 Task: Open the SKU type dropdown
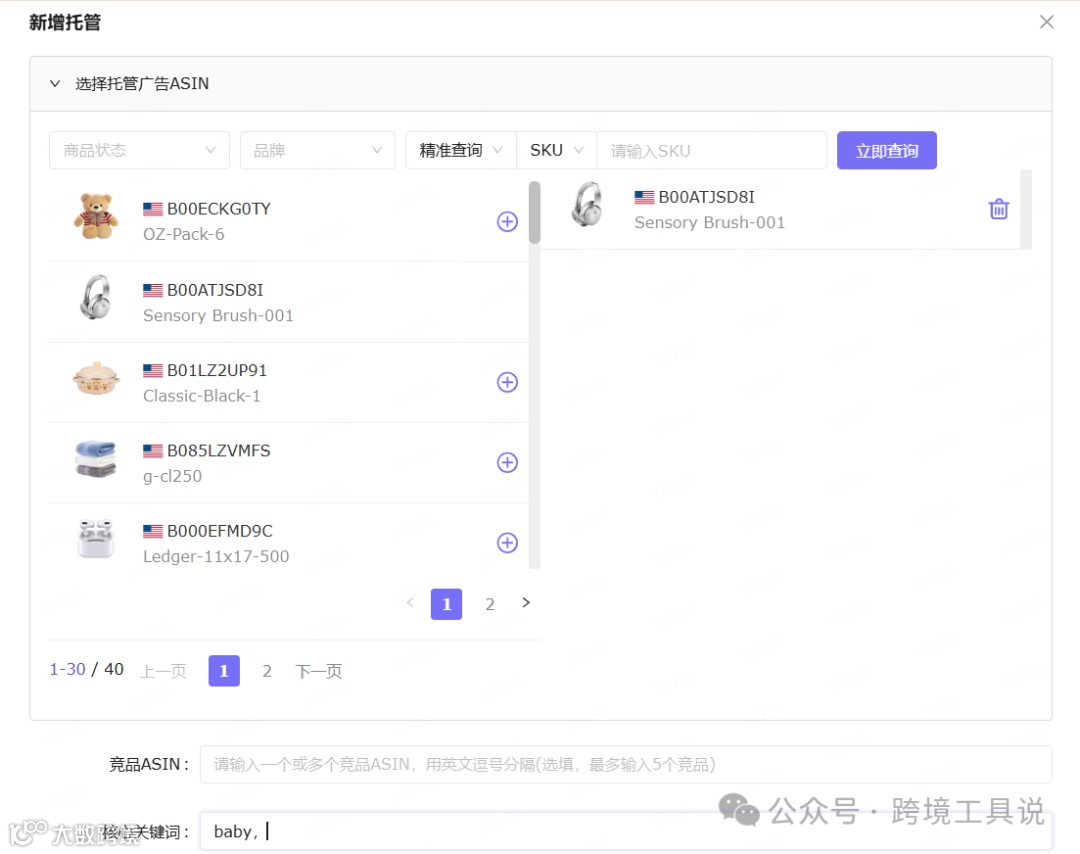[557, 150]
